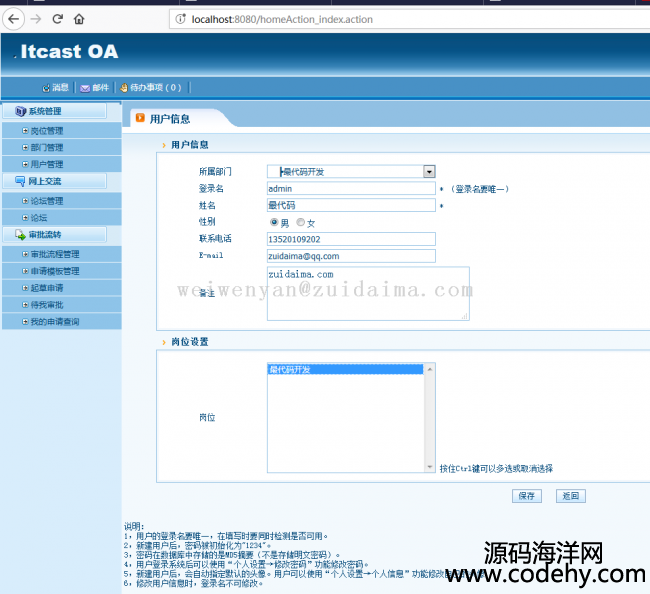Open 用户管理 in sidebar
The height and width of the screenshot is (594, 650).
[x=47, y=165]
